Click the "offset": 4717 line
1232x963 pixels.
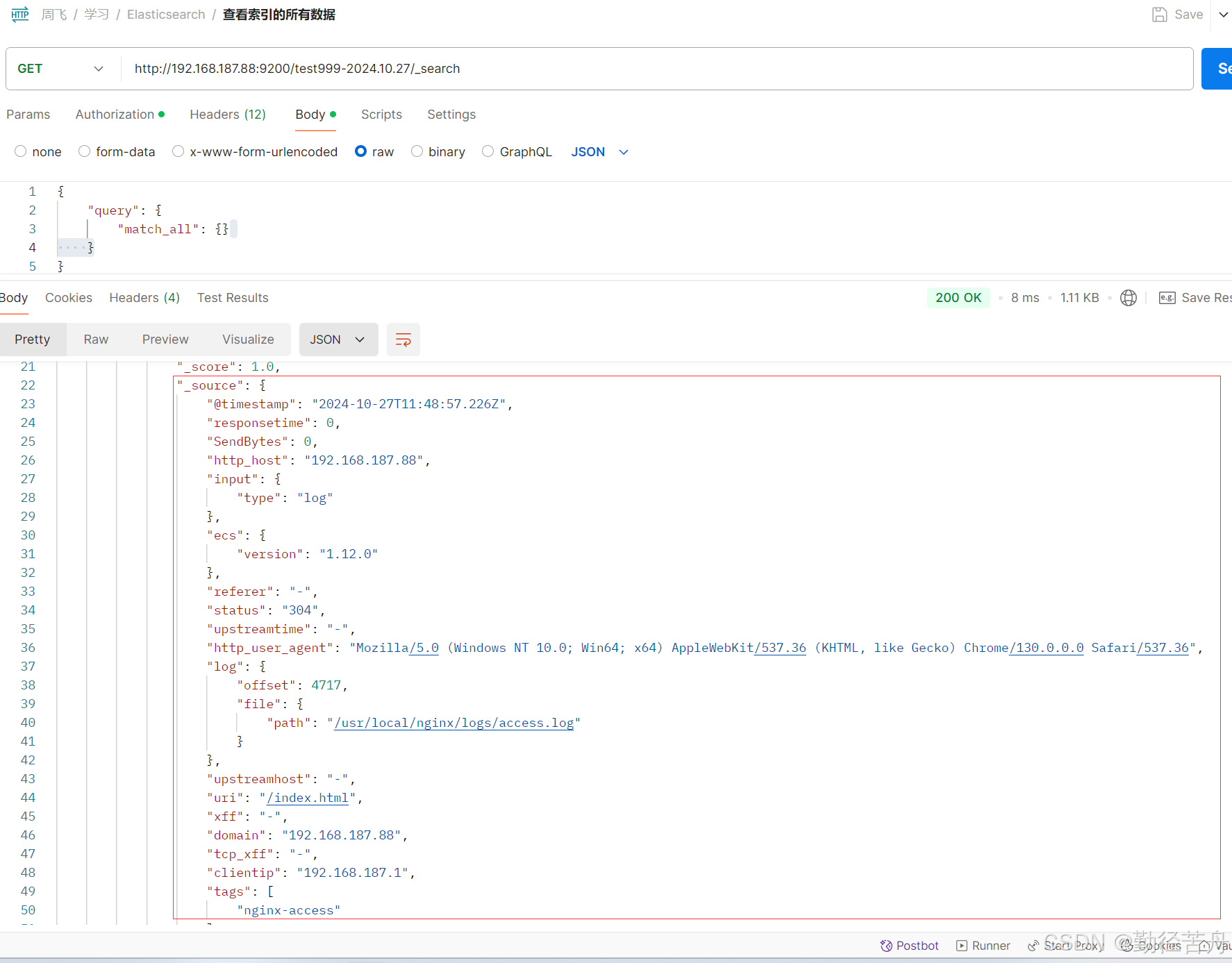point(292,685)
